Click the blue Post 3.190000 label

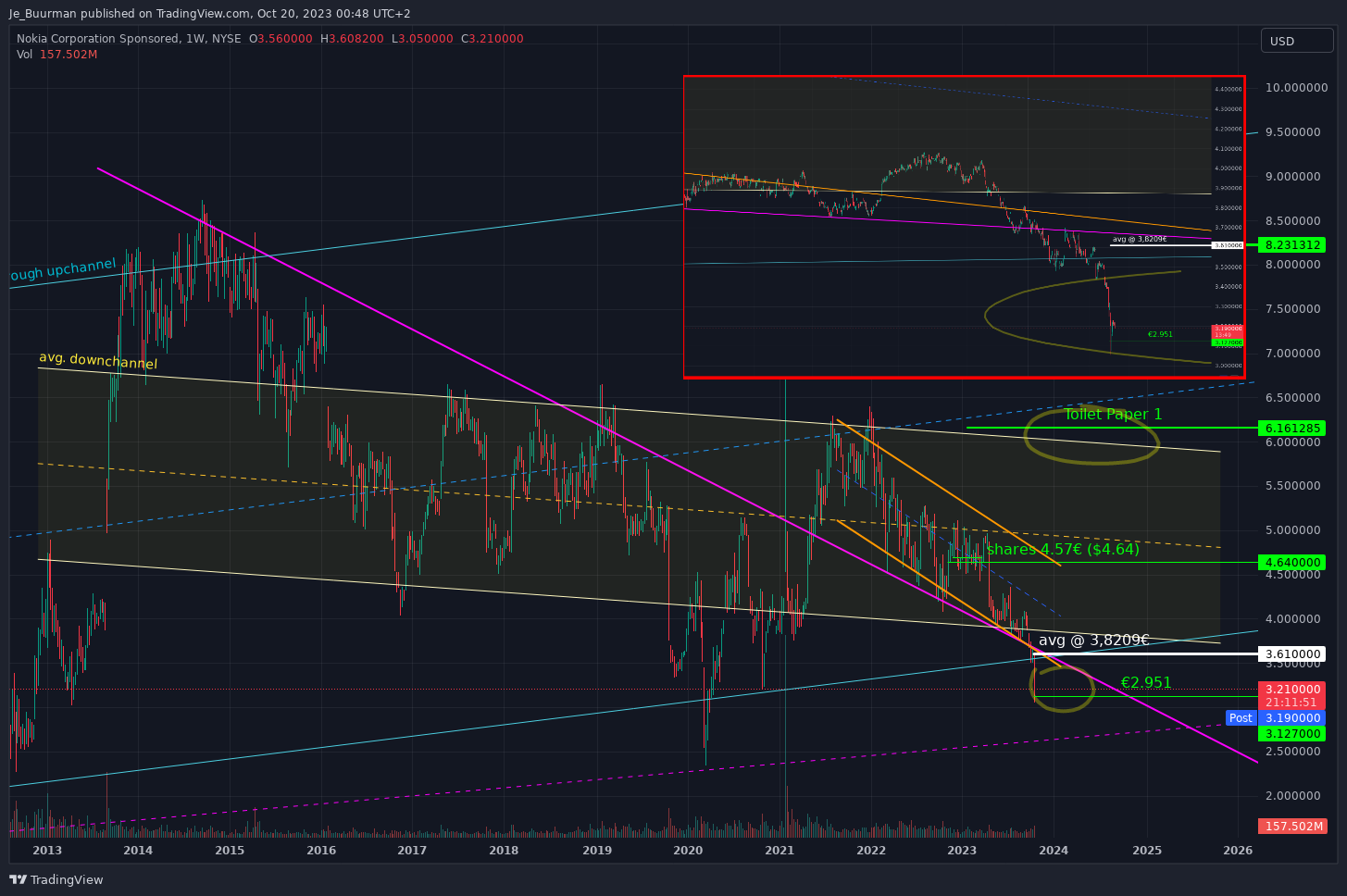click(1275, 718)
